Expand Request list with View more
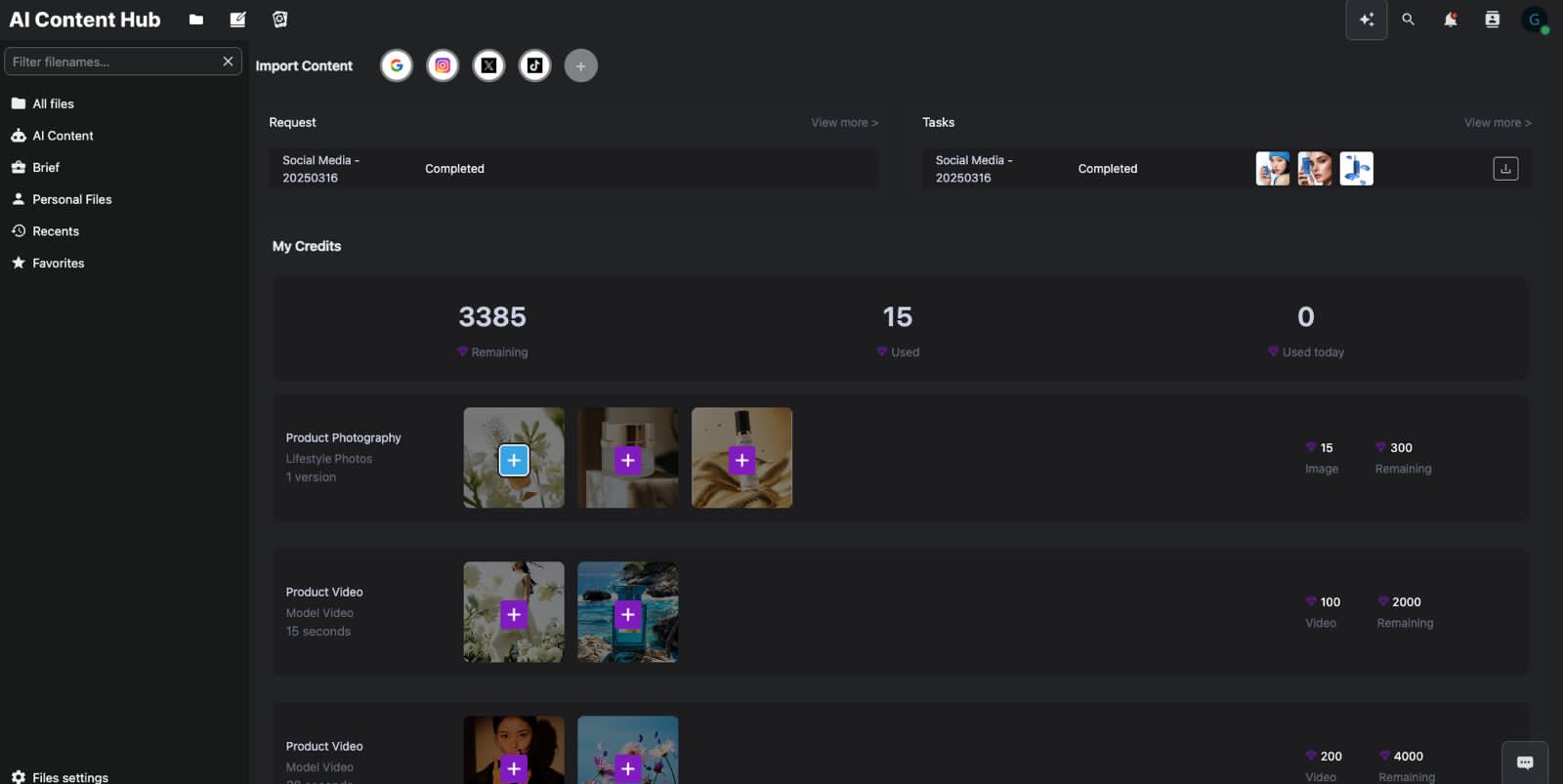Screen dimensions: 1563x784 pos(844,123)
